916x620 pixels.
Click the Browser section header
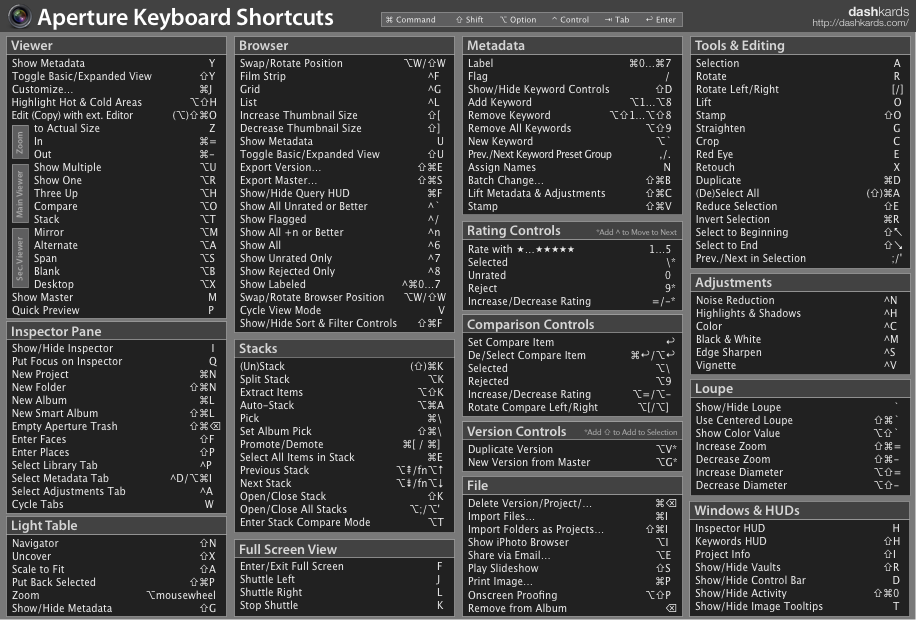[x=344, y=46]
